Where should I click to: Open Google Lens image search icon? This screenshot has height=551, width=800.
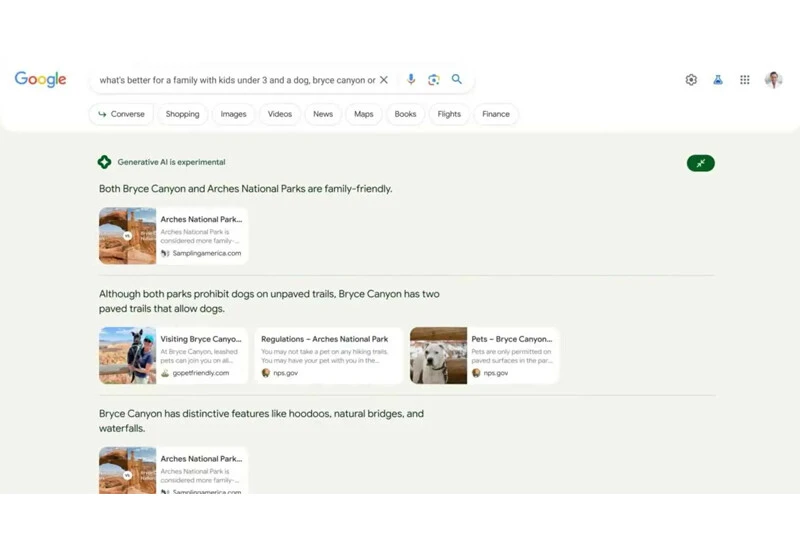tap(434, 80)
